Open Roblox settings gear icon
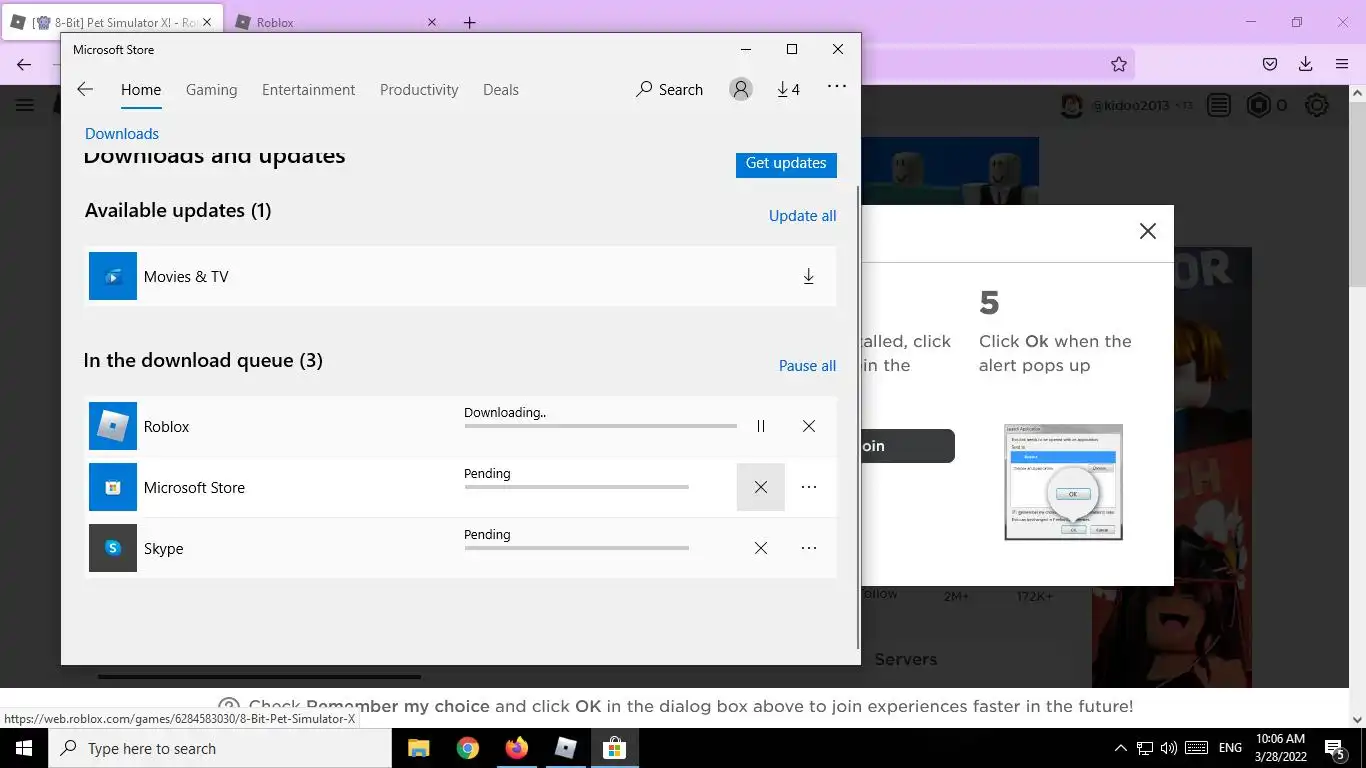This screenshot has height=768, width=1366. pos(1317,105)
